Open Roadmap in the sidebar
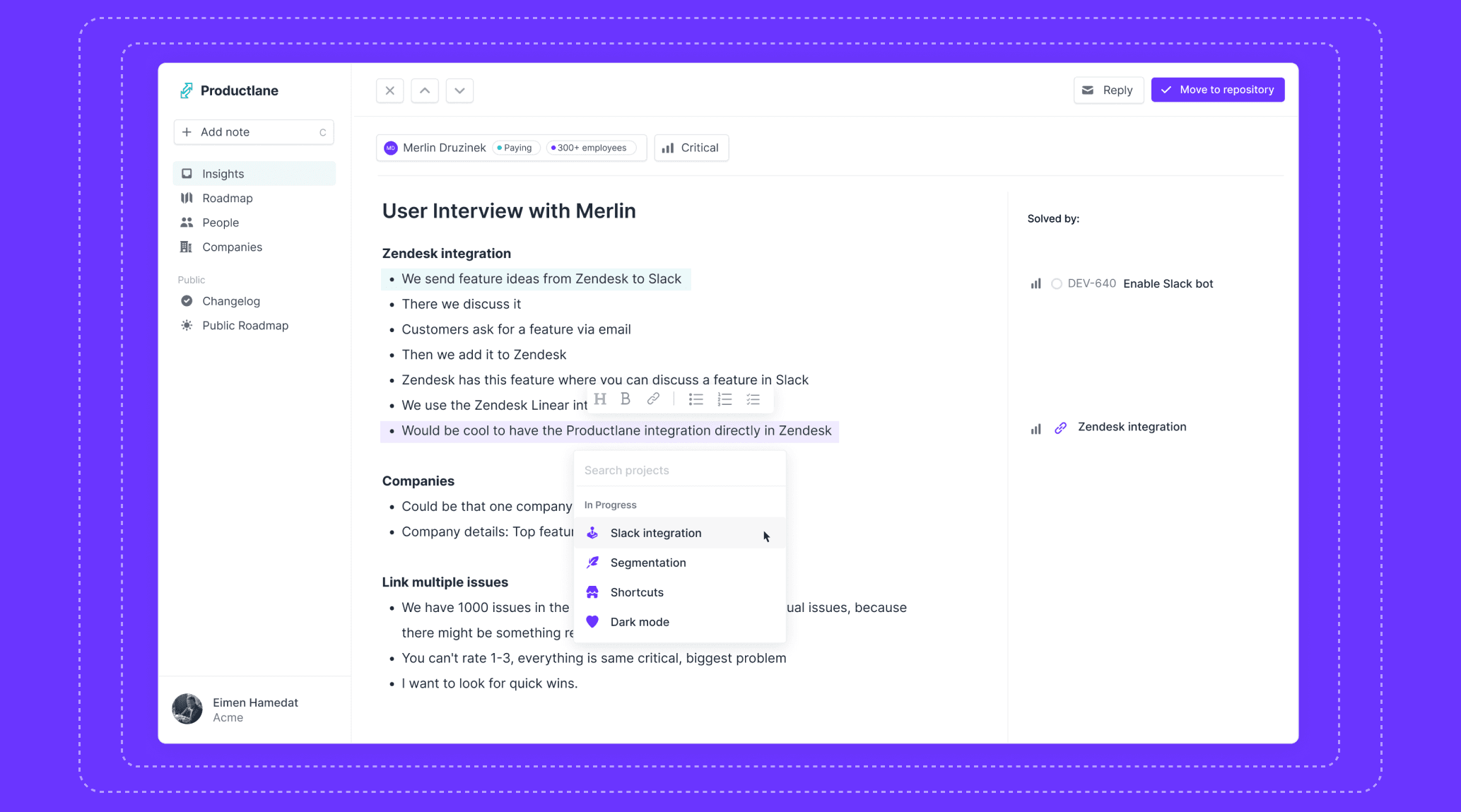This screenshot has width=1461, height=812. click(x=254, y=198)
